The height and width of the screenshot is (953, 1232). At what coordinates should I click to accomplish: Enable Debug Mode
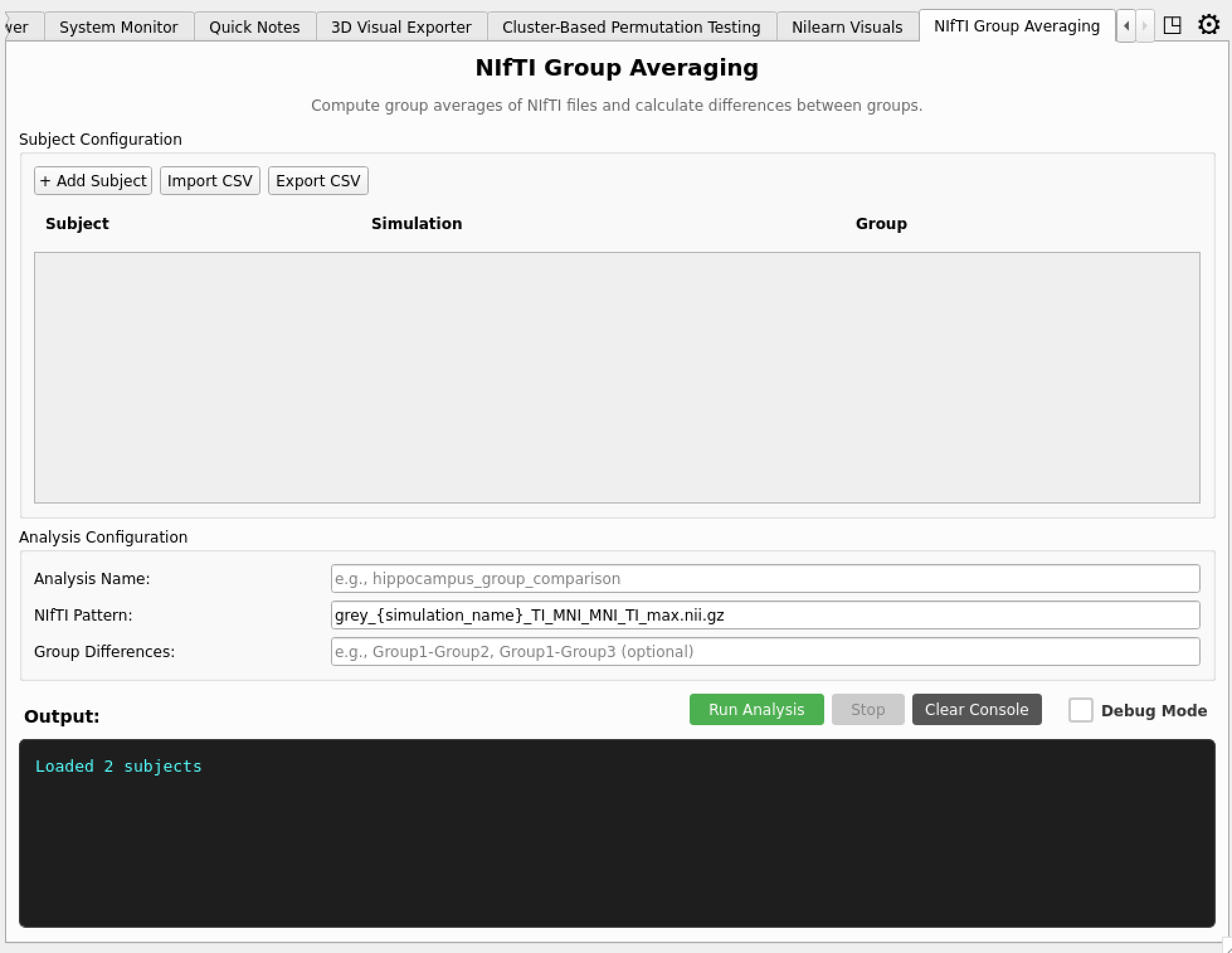pos(1081,710)
